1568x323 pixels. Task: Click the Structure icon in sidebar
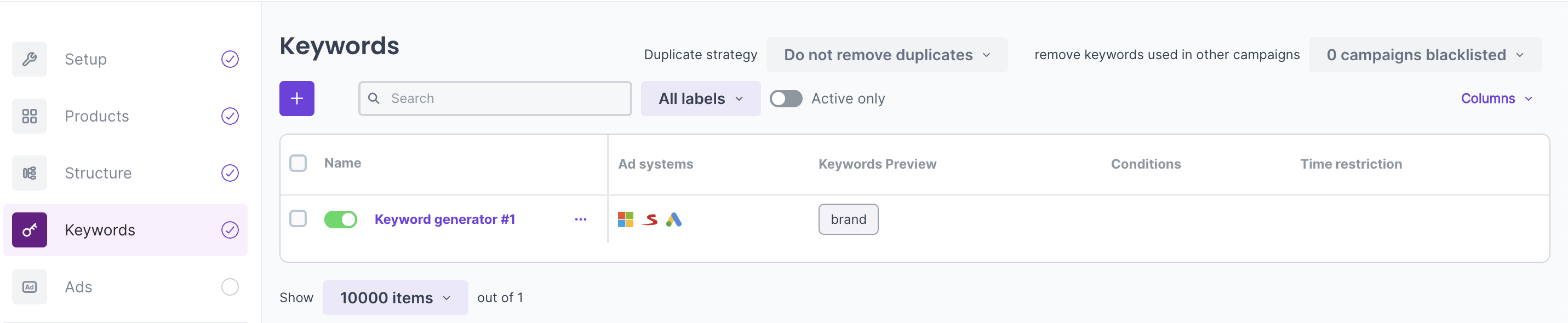coord(29,174)
